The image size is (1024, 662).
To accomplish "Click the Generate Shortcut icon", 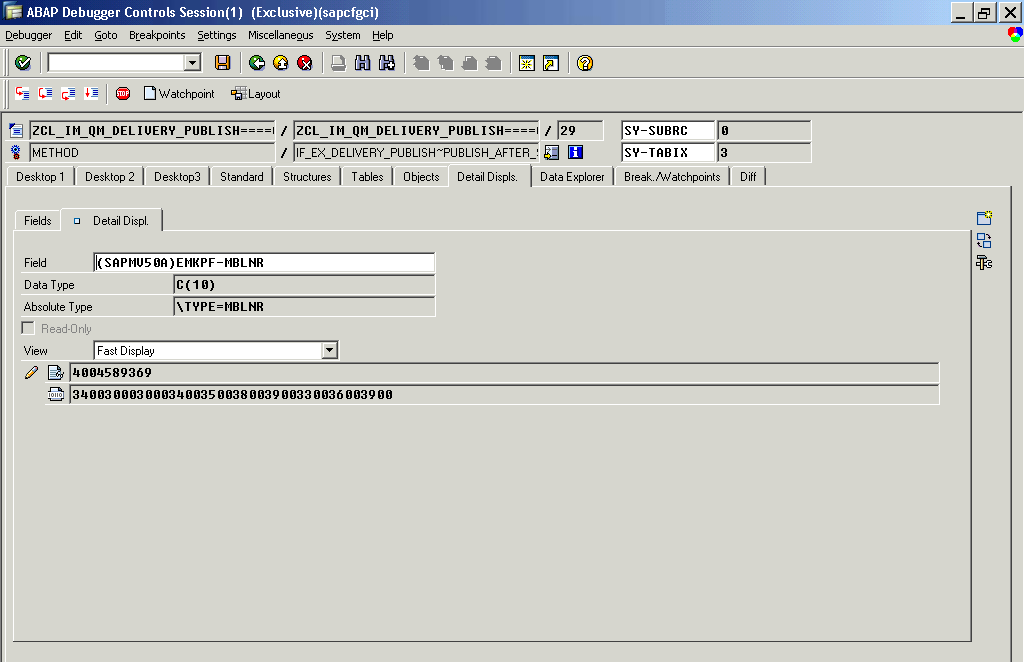I will (x=551, y=63).
